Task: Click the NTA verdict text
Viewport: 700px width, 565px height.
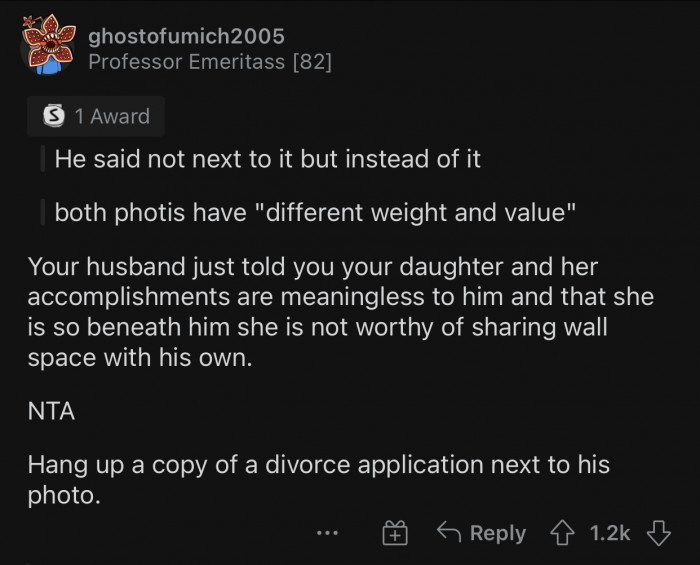Action: pos(51,410)
